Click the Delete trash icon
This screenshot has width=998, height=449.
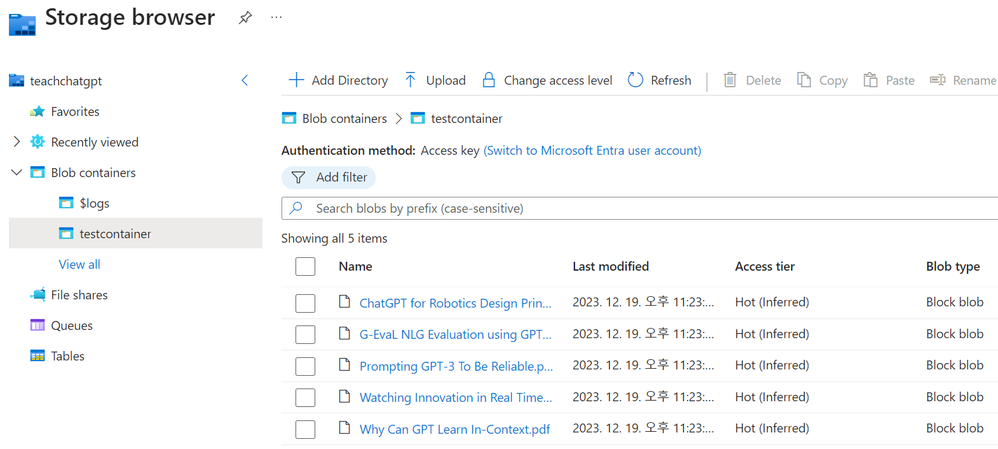coord(730,80)
